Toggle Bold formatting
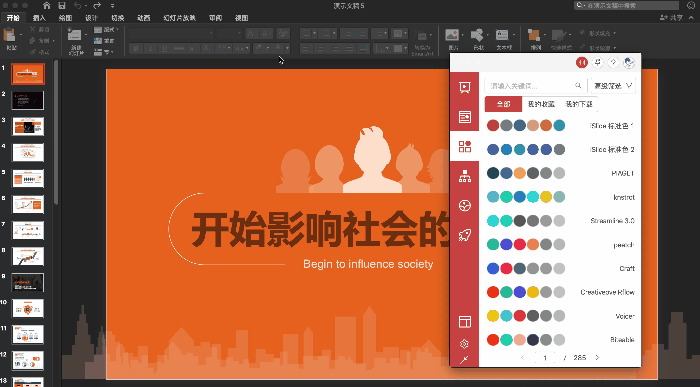The width and height of the screenshot is (700, 387). (x=136, y=48)
